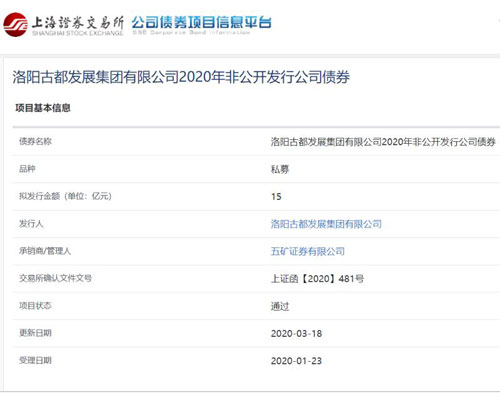The image size is (500, 393).
Task: Click the 承销商/管理人 row label
Action: pyautogui.click(x=45, y=251)
